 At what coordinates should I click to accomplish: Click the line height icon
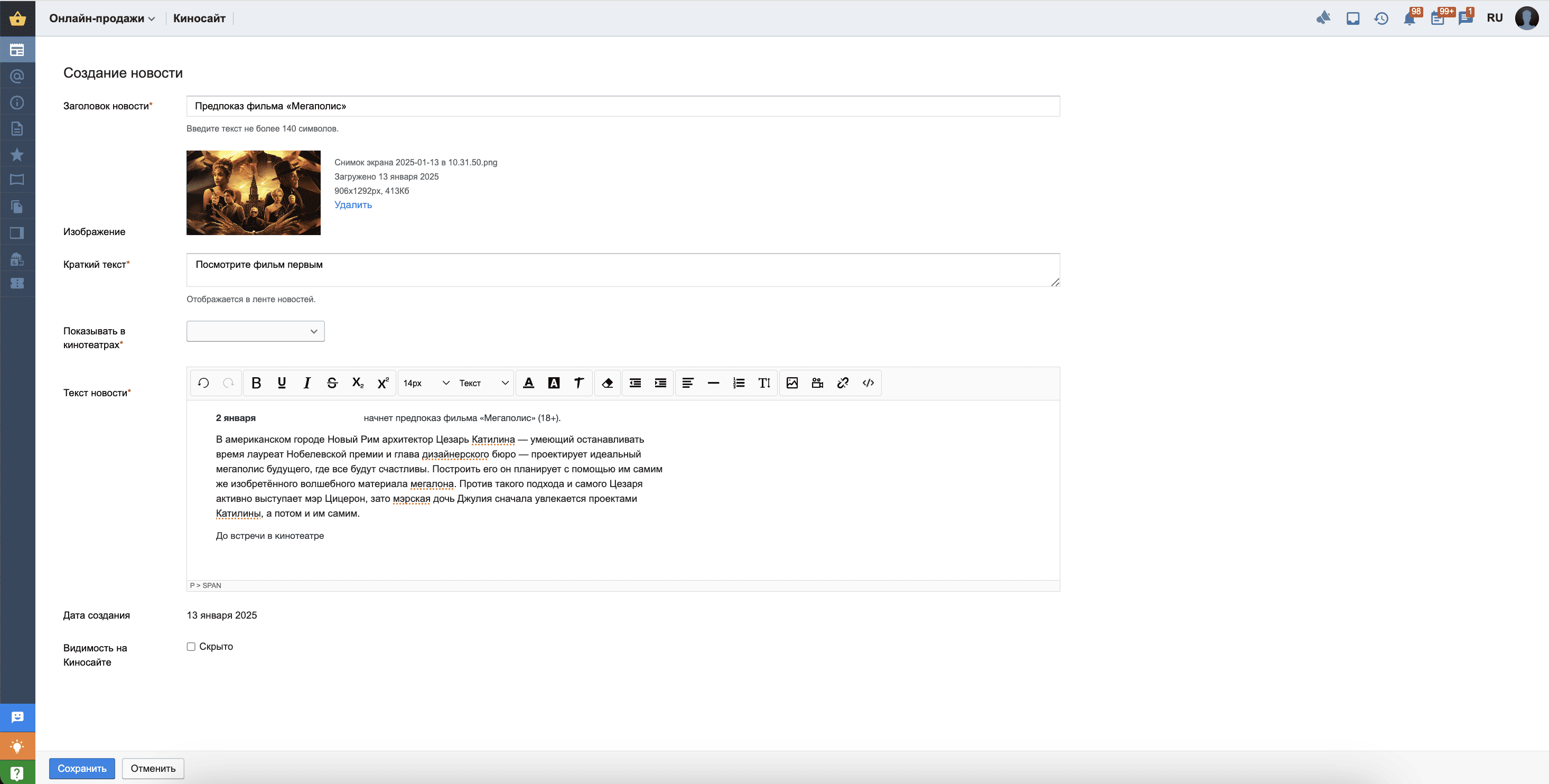point(764,383)
